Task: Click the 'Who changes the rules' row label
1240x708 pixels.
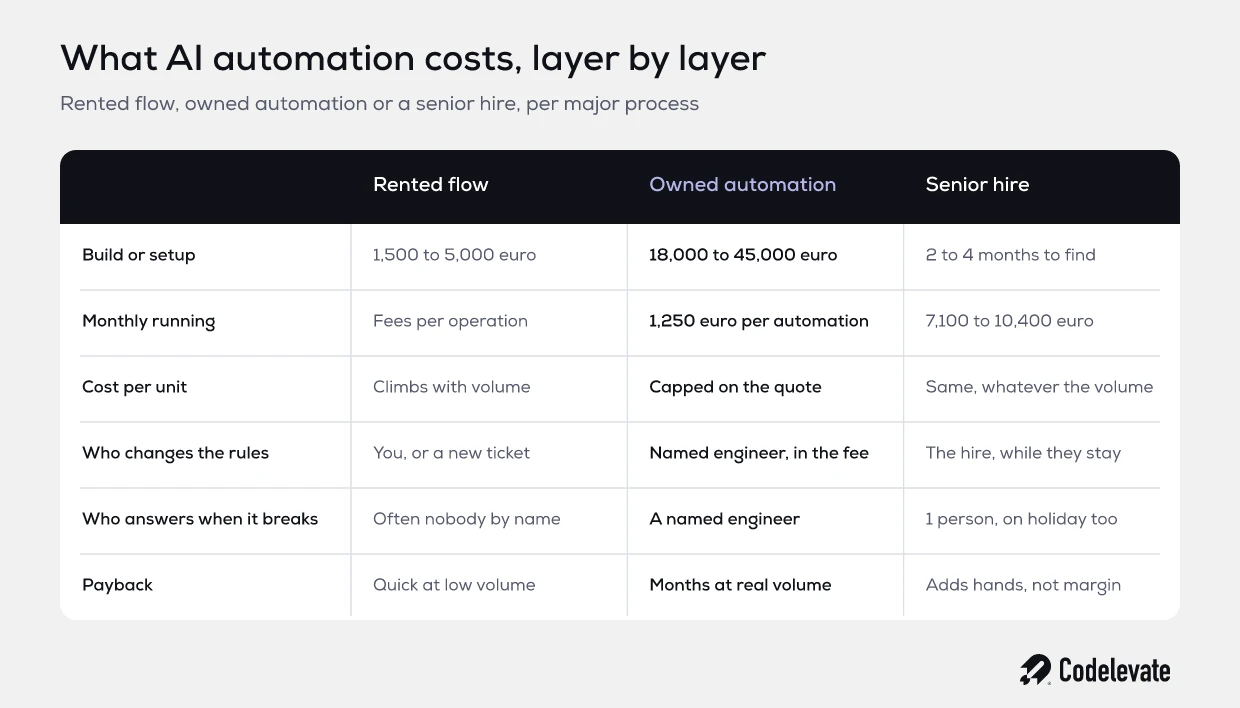Action: click(x=175, y=453)
